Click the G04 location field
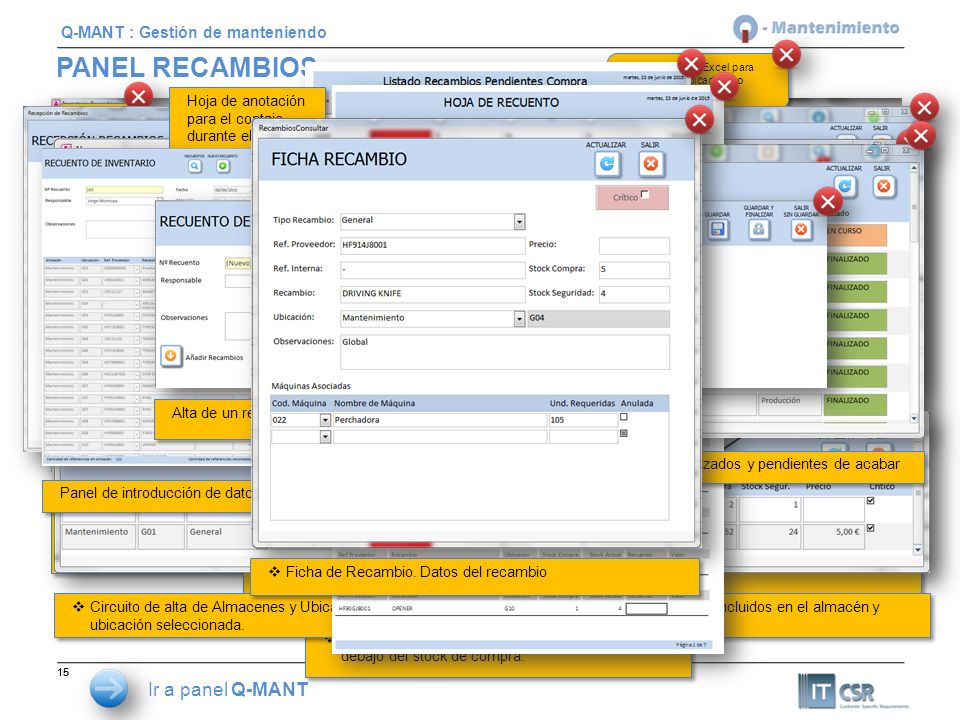The image size is (960, 720). click(x=598, y=318)
